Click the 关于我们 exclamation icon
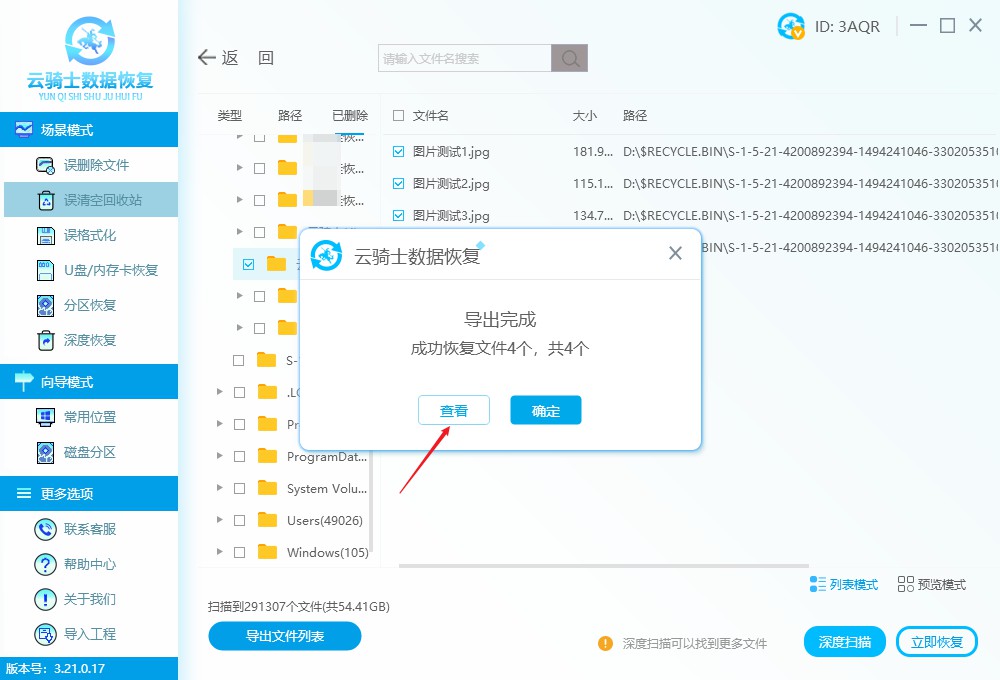The width and height of the screenshot is (1000, 680). (45, 599)
